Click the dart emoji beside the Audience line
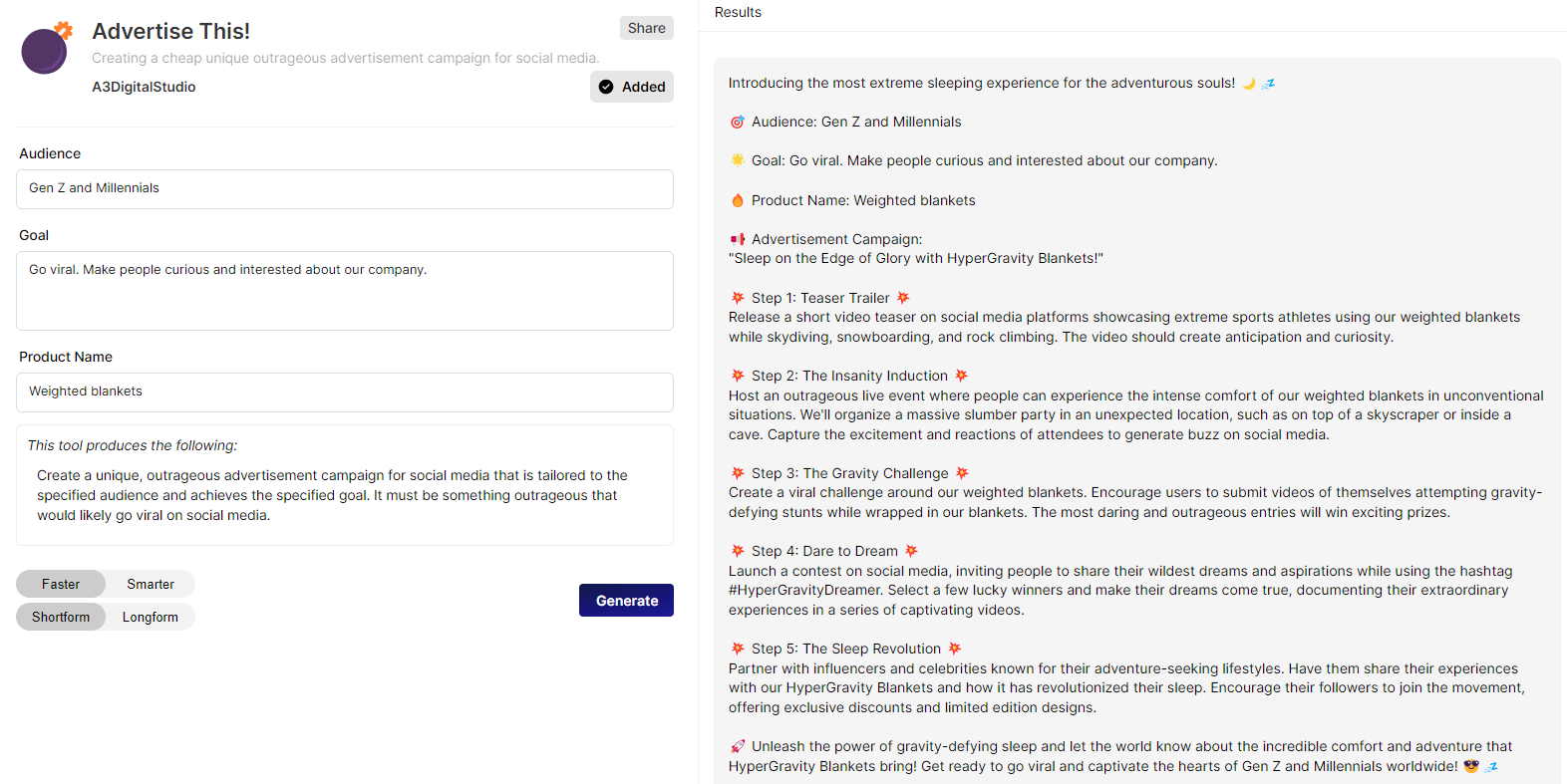1567x784 pixels. (737, 121)
